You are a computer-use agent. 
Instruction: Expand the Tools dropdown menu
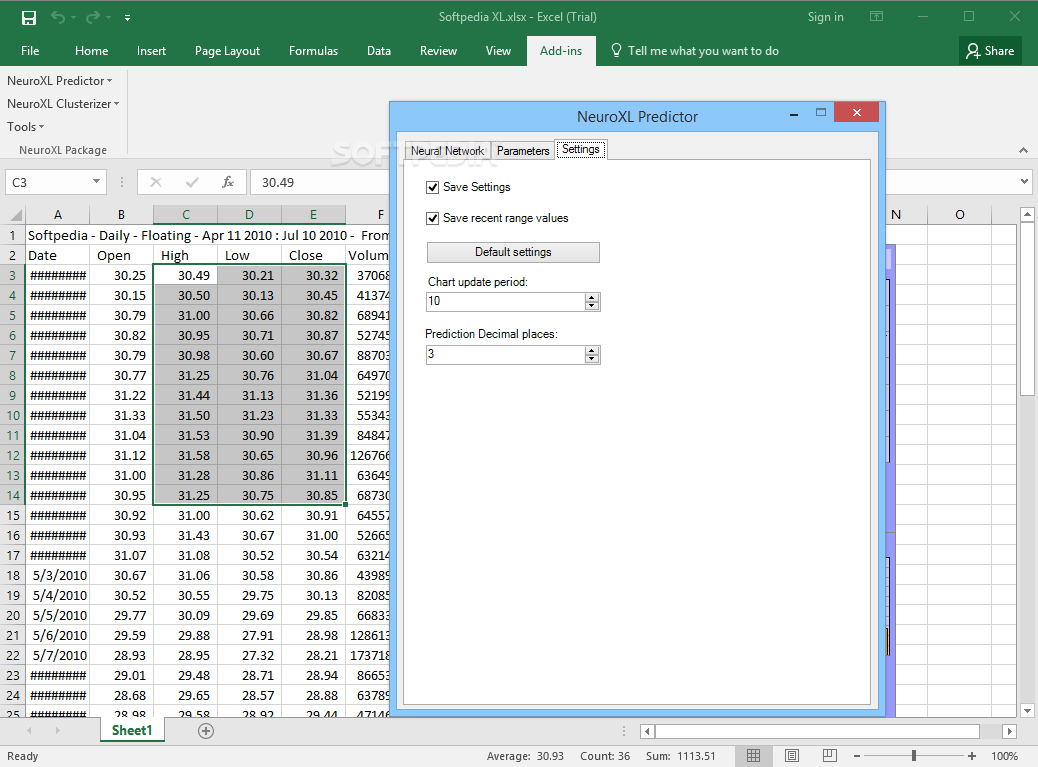pos(25,126)
